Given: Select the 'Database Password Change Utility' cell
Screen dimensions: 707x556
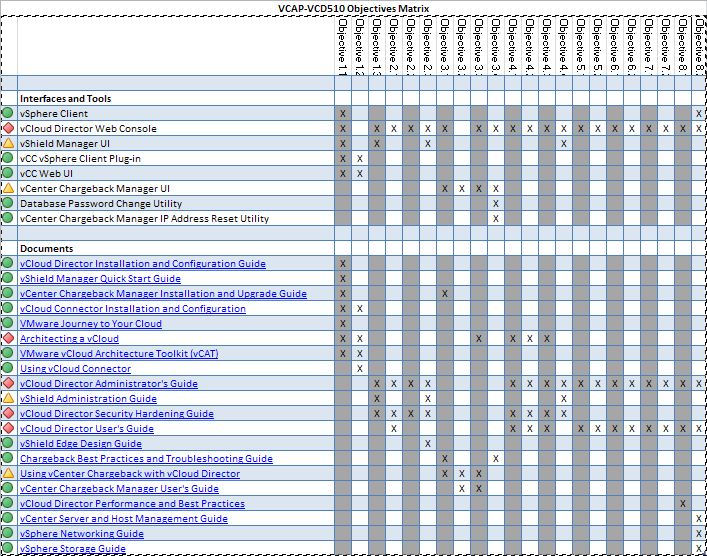Looking at the screenshot, I should click(x=176, y=203).
